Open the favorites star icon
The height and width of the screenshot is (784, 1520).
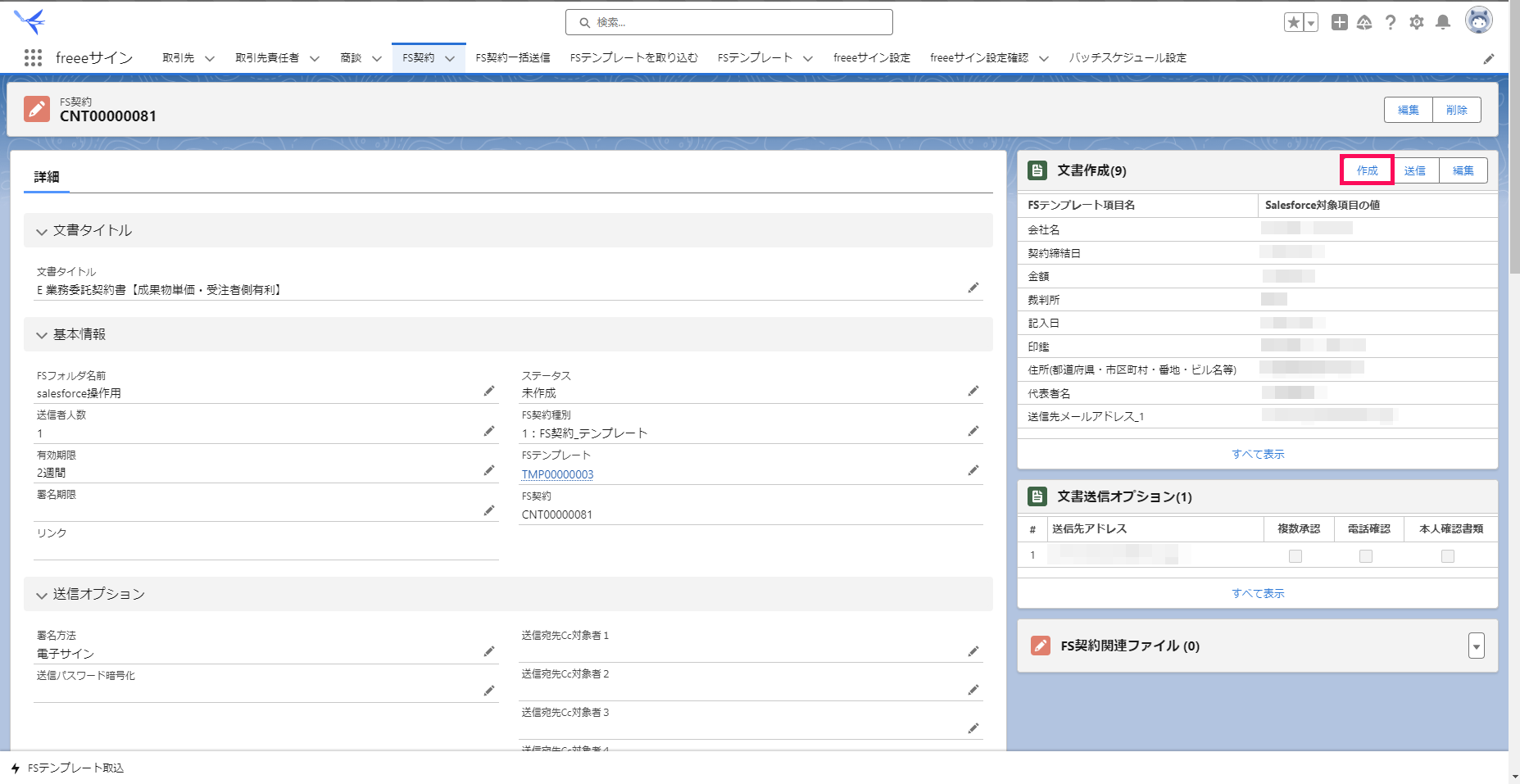click(x=1294, y=22)
